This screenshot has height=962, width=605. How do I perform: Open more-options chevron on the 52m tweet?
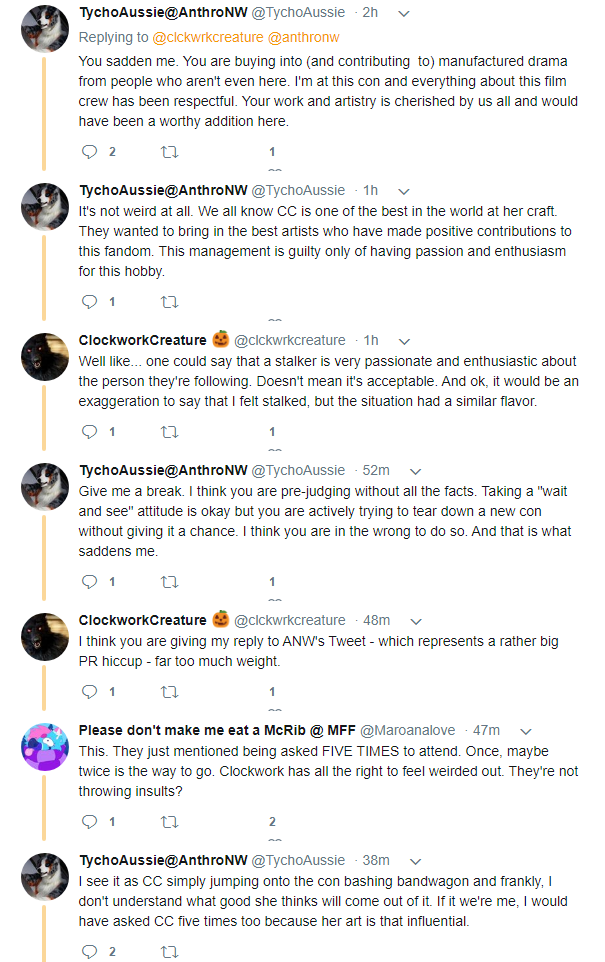416,470
